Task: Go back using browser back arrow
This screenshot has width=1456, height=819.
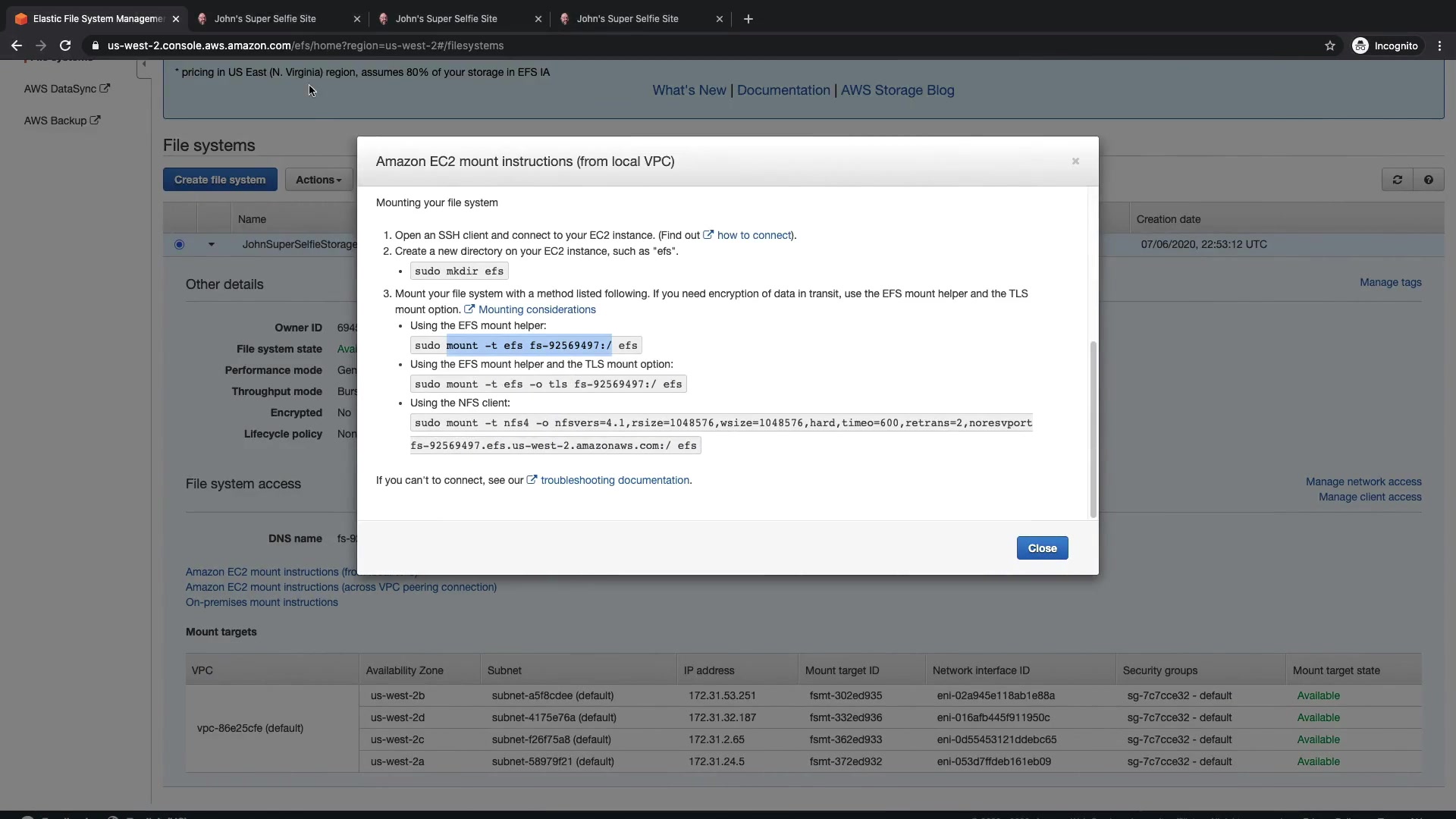Action: (x=17, y=46)
